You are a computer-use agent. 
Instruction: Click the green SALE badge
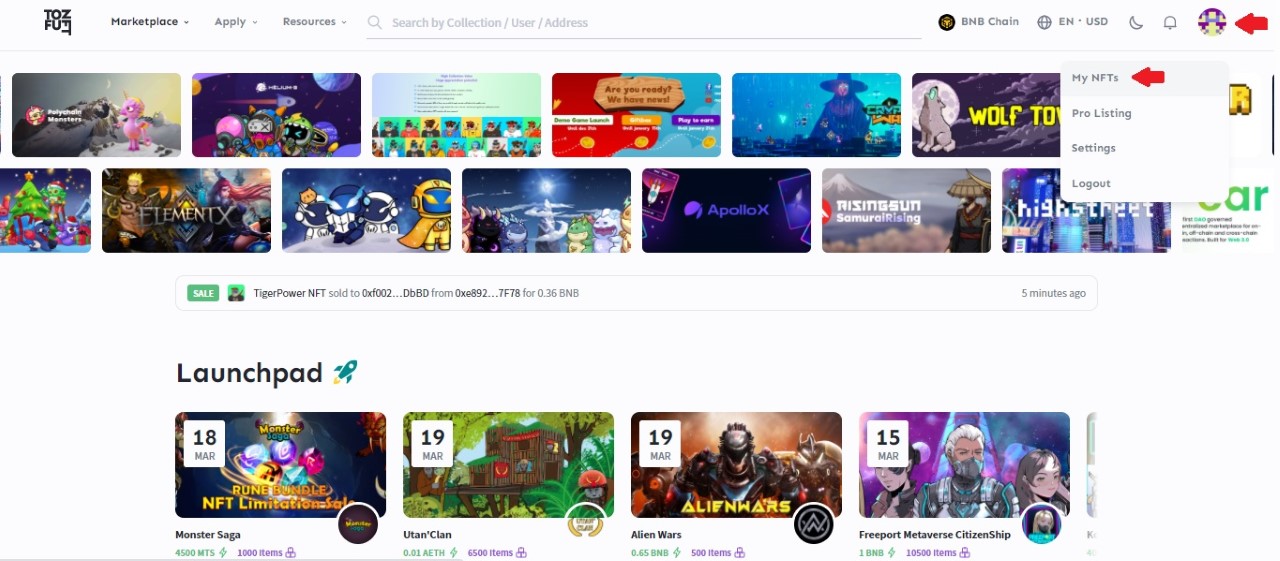point(203,293)
